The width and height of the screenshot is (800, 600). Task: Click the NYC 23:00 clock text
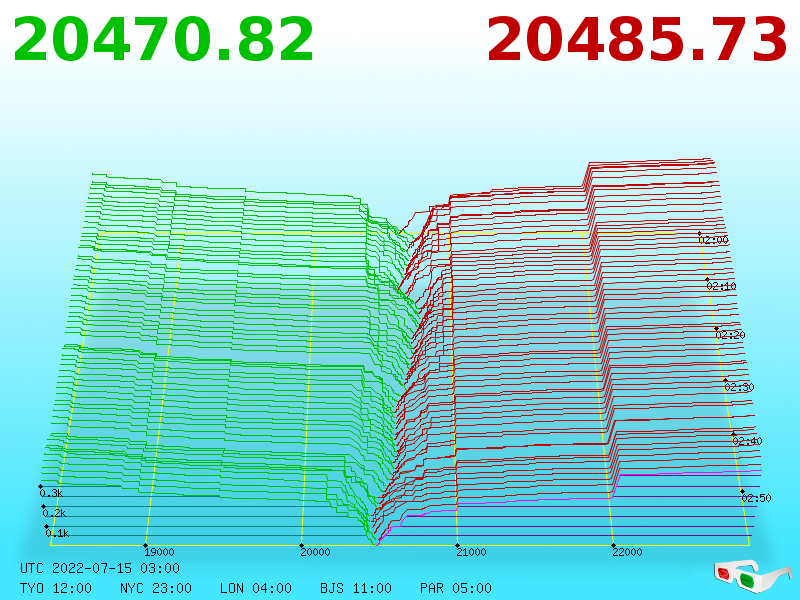tap(156, 588)
